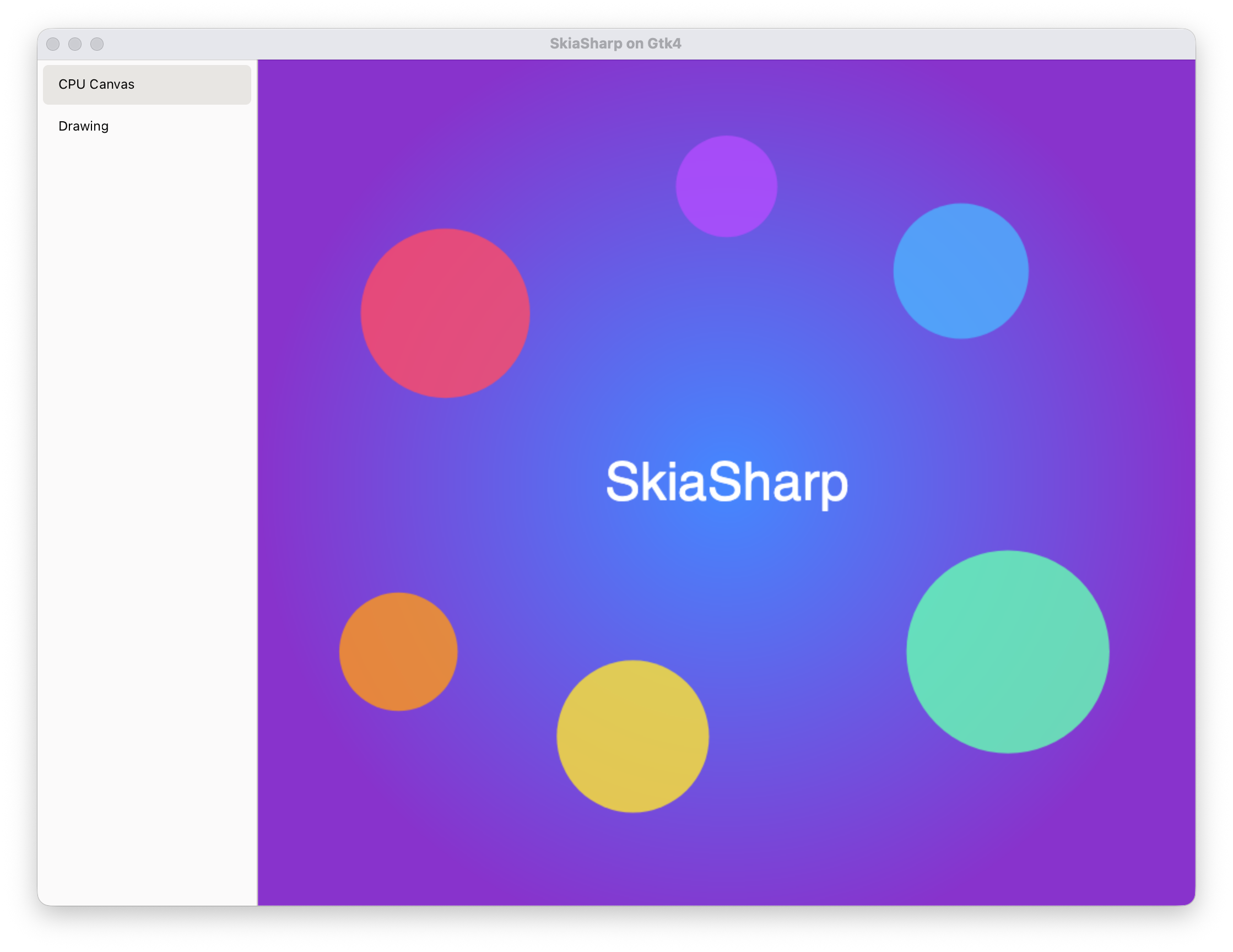Open the Drawing sidebar item
This screenshot has height=952, width=1233.
147,126
